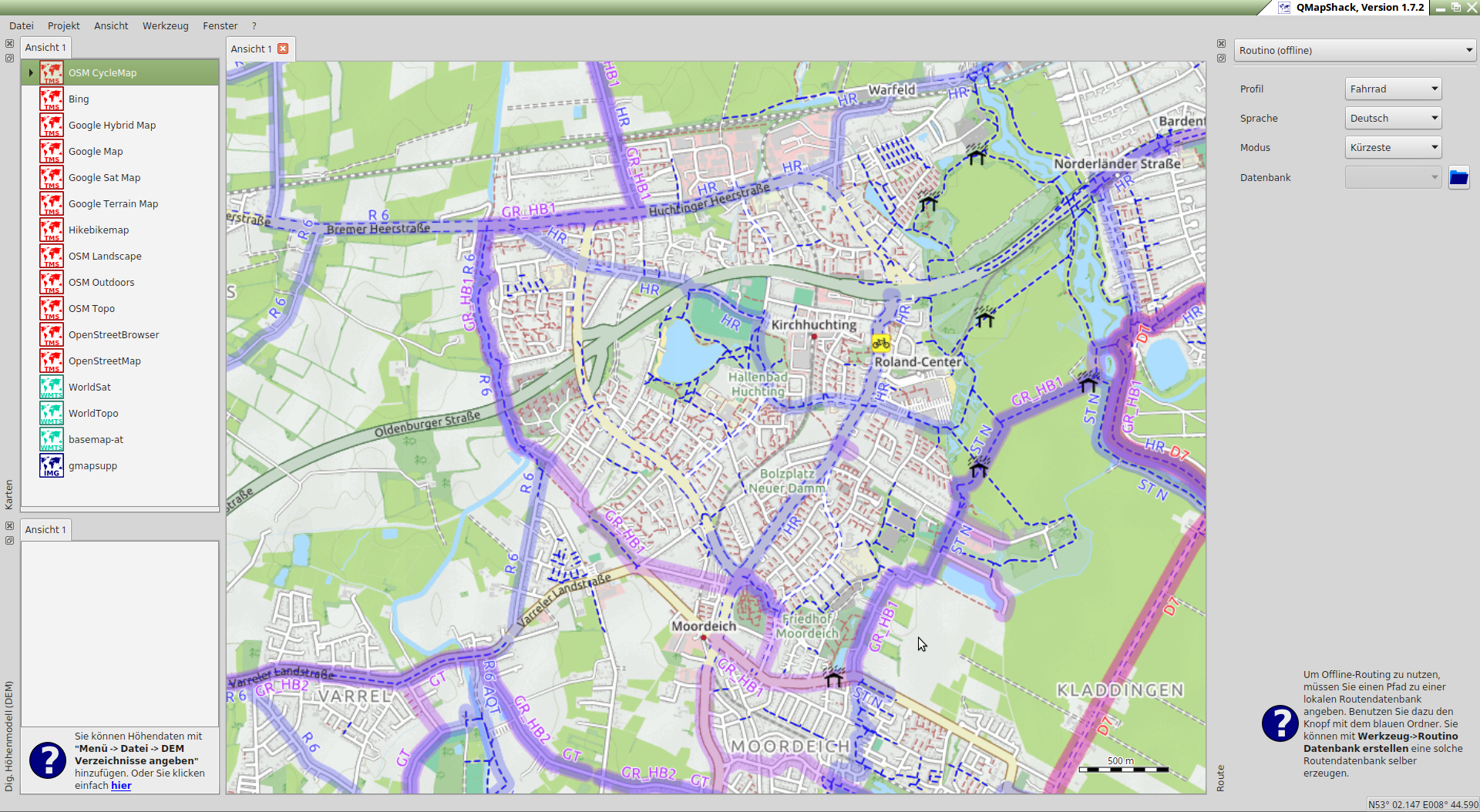Viewport: 1480px width, 812px height.
Task: Click the coordinates in status bar
Action: point(1423,804)
